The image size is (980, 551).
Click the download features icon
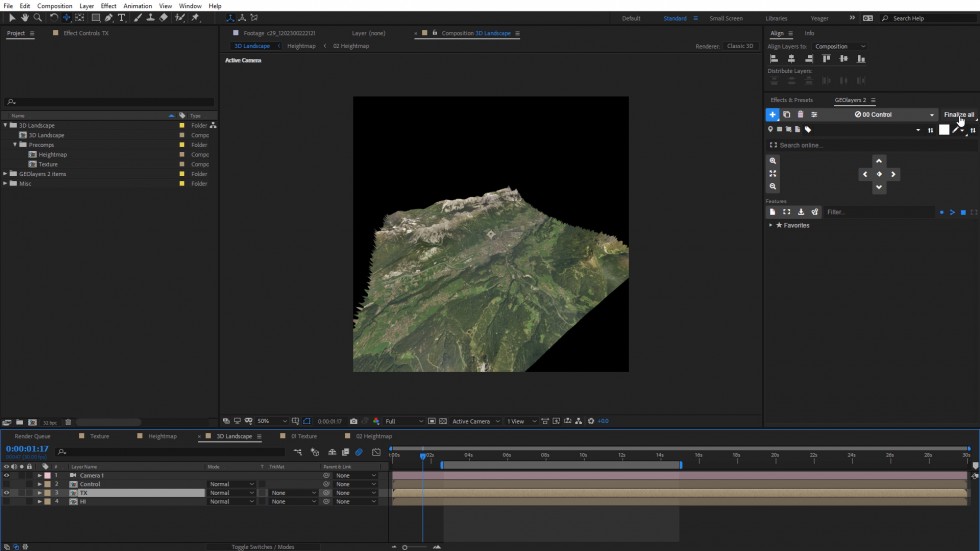click(801, 212)
